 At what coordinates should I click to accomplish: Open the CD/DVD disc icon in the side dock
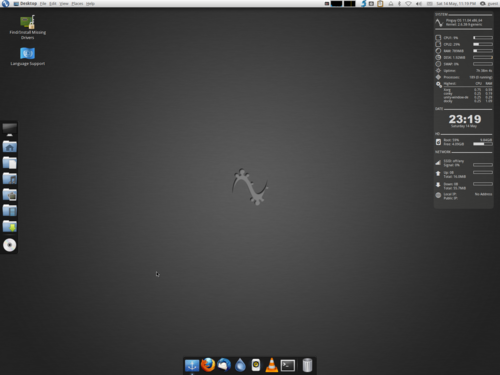coord(10,245)
